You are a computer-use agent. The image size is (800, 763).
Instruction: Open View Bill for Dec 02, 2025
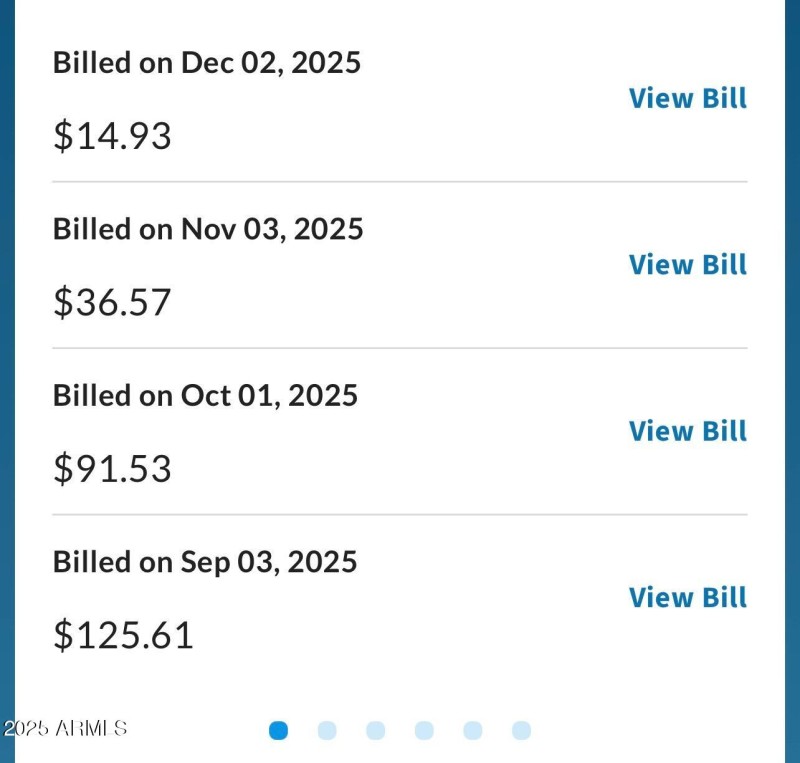click(x=687, y=98)
